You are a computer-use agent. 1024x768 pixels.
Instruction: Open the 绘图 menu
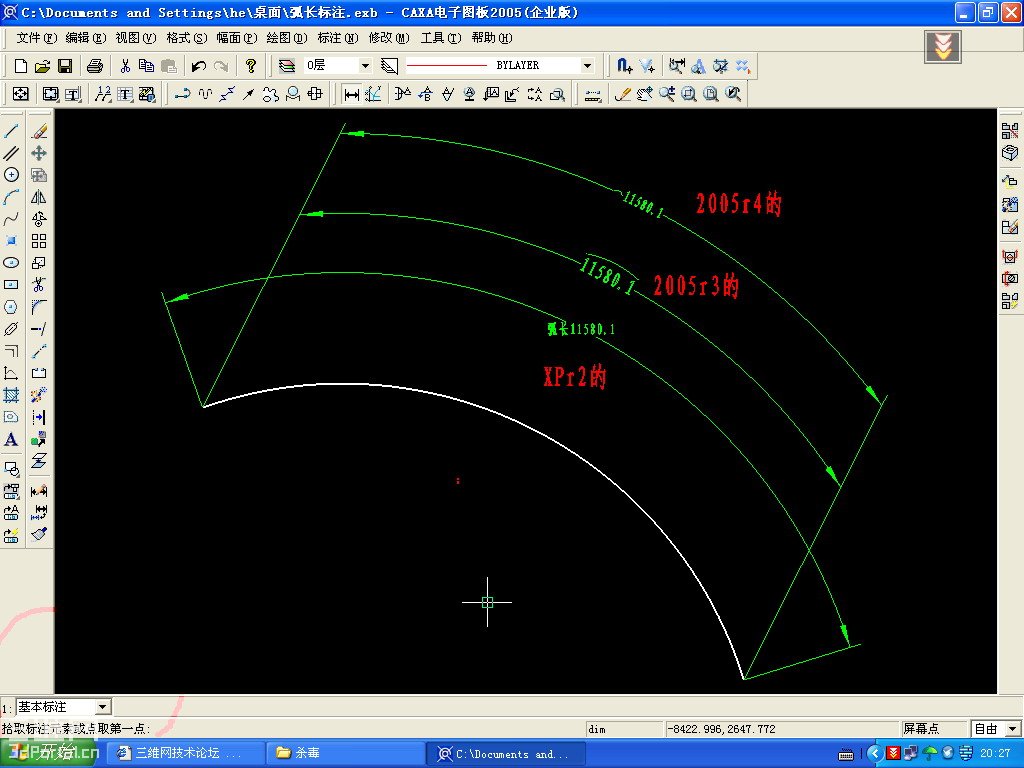tap(287, 38)
